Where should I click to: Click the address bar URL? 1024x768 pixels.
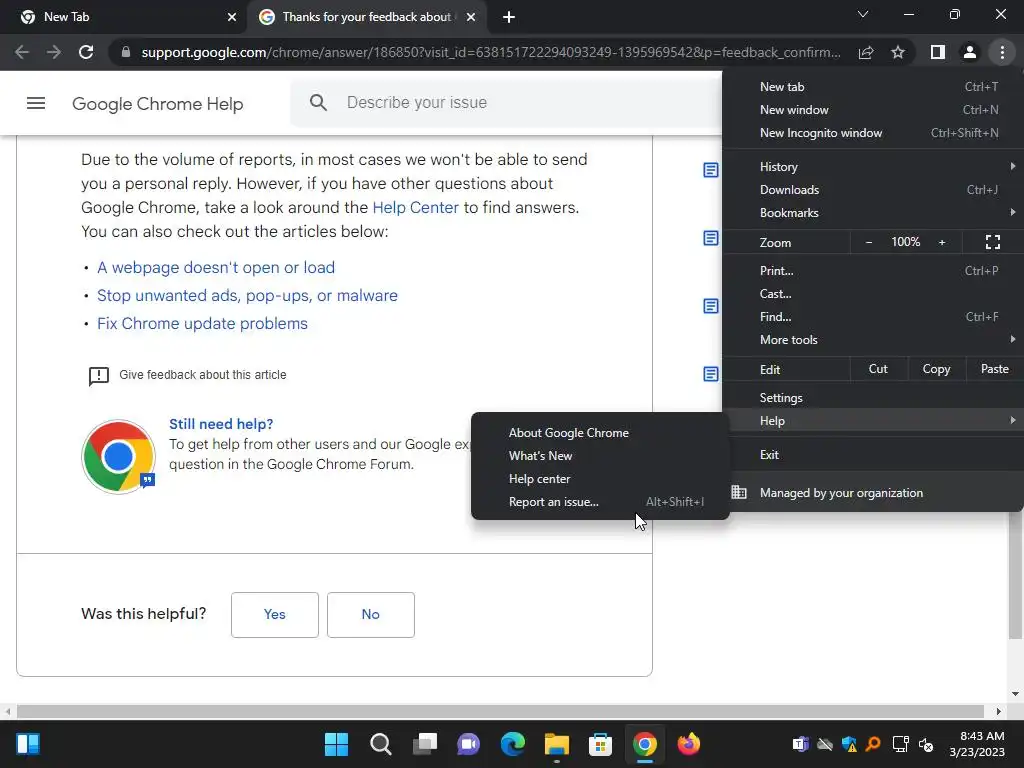coord(491,52)
